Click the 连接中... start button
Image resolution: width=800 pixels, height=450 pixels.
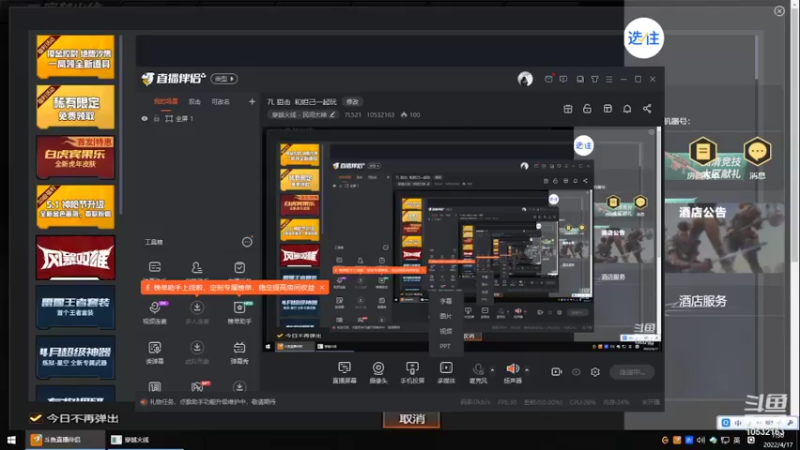click(632, 372)
